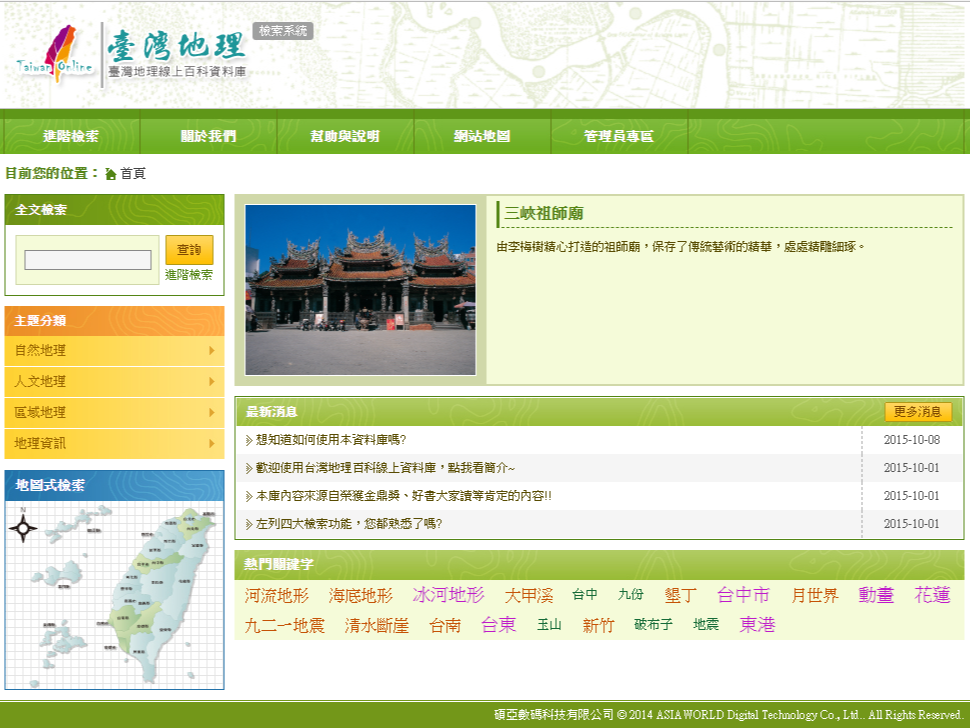Image resolution: width=970 pixels, height=728 pixels.
Task: Select keyword 花蓮
Action: tap(932, 595)
